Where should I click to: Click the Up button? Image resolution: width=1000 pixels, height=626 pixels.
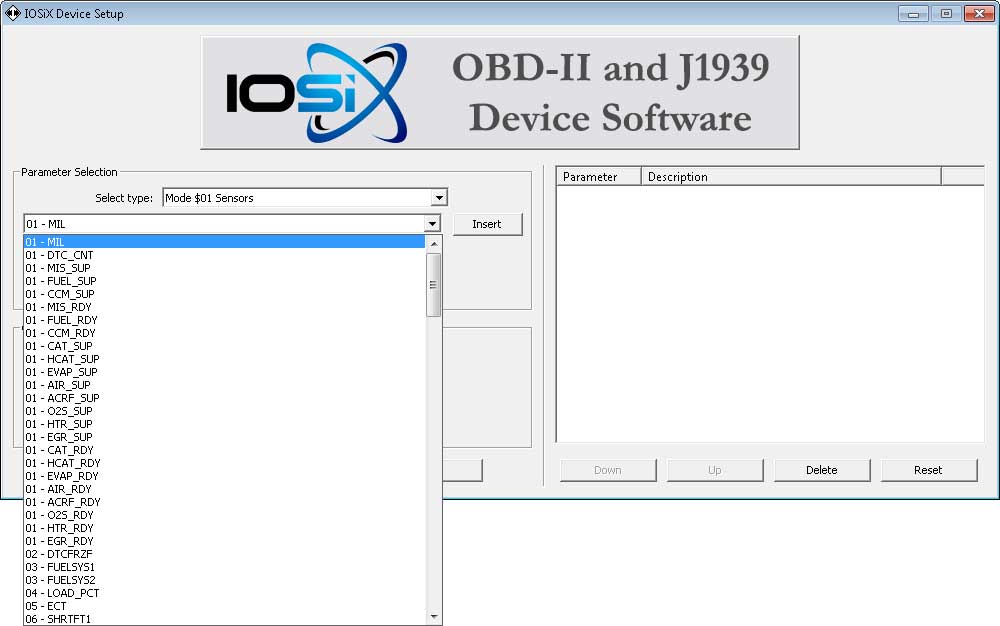click(x=715, y=470)
